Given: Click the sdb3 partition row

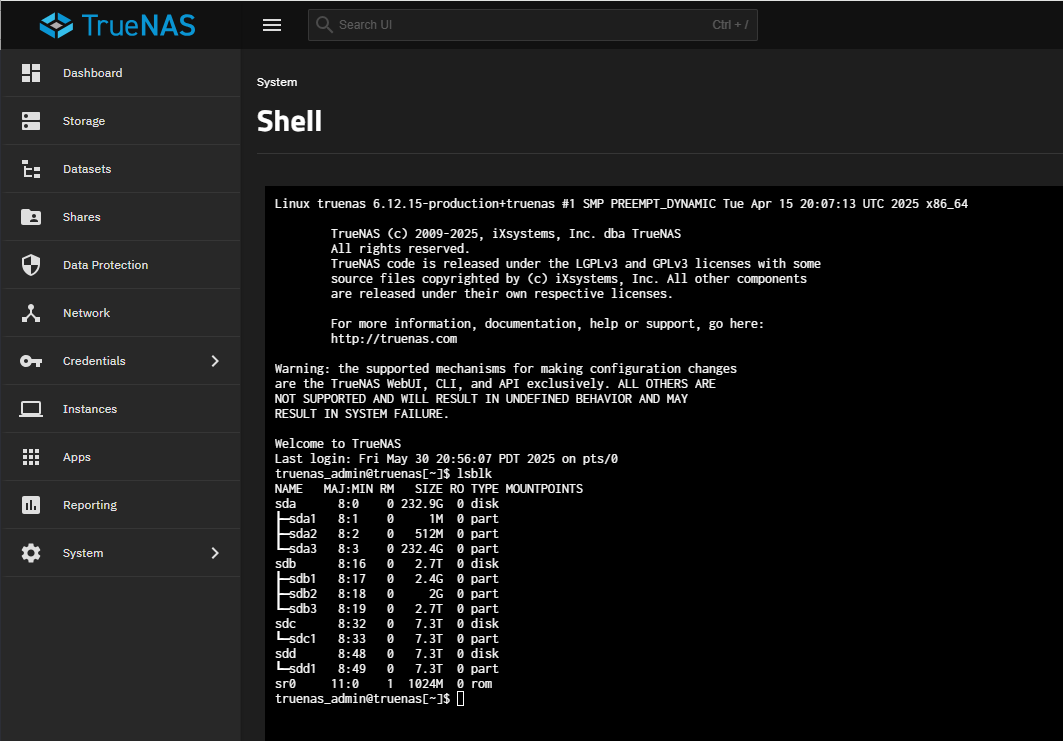Looking at the screenshot, I should (386, 609).
